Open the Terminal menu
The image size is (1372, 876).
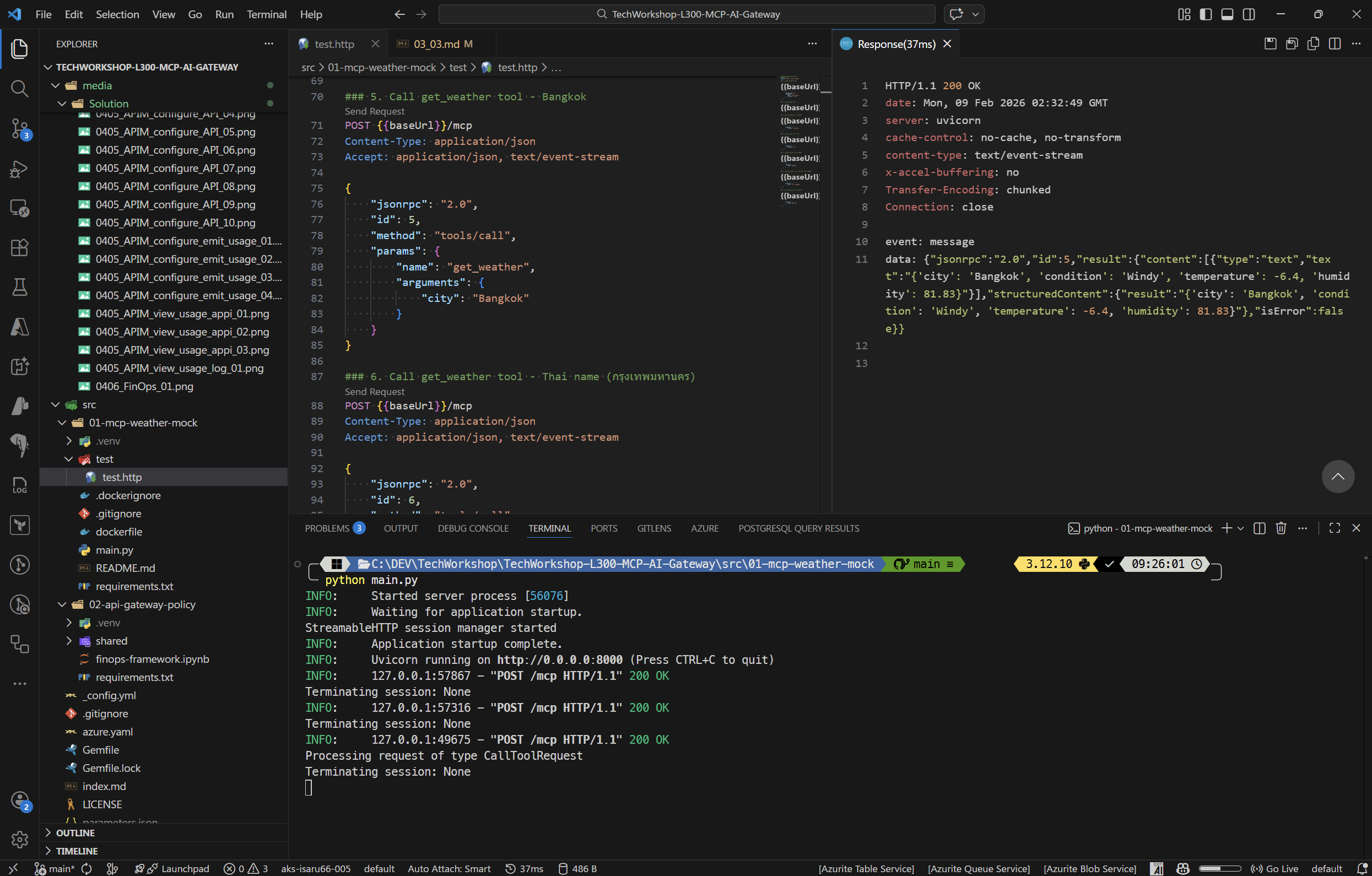[266, 14]
